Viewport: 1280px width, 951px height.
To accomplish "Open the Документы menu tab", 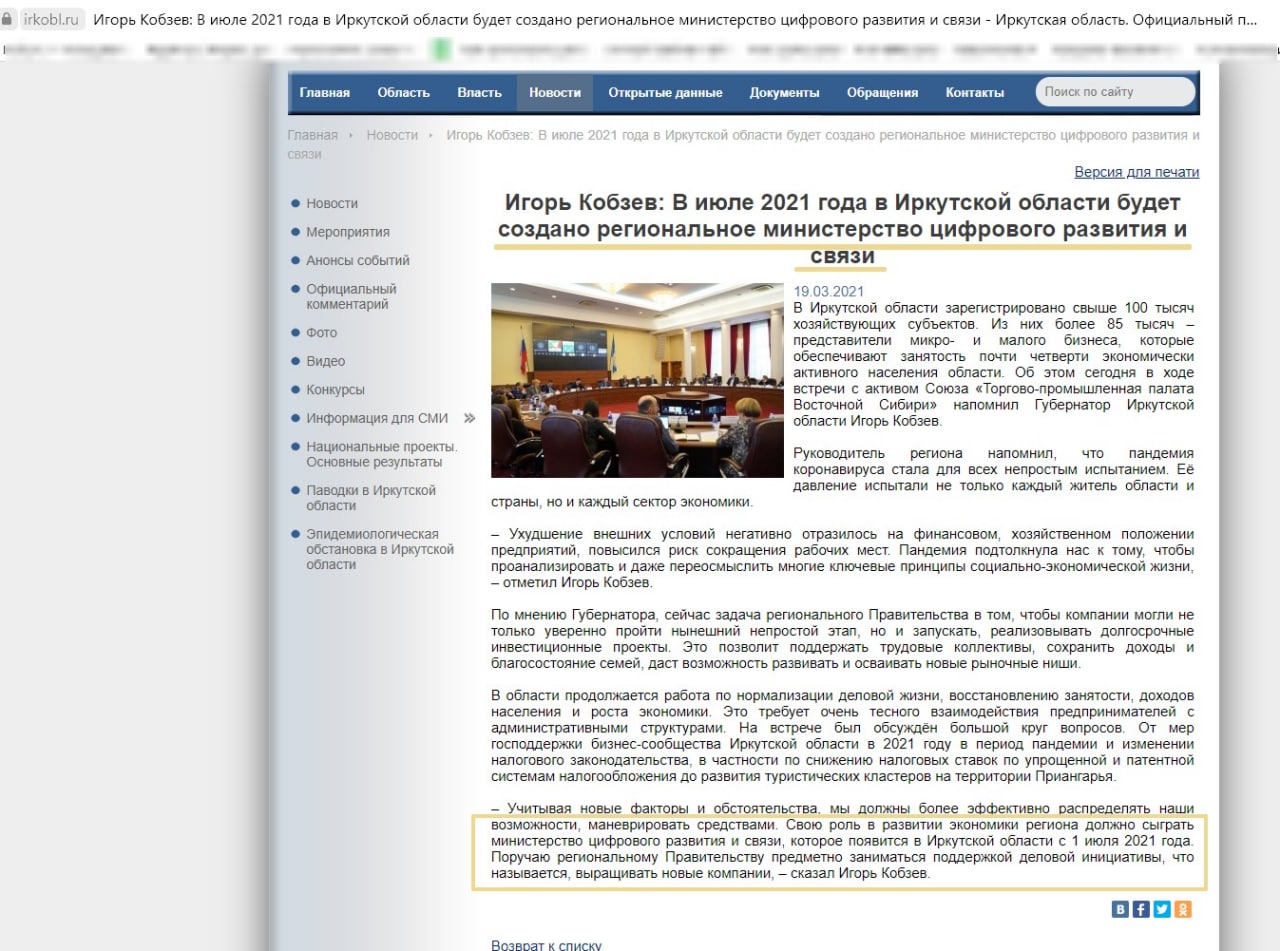I will pos(785,92).
